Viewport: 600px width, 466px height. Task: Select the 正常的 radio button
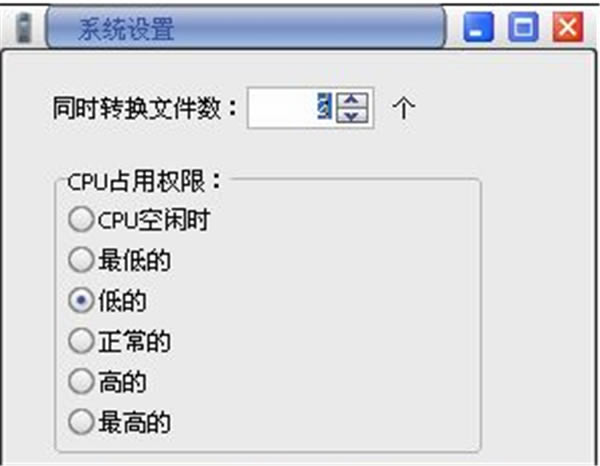(81, 341)
